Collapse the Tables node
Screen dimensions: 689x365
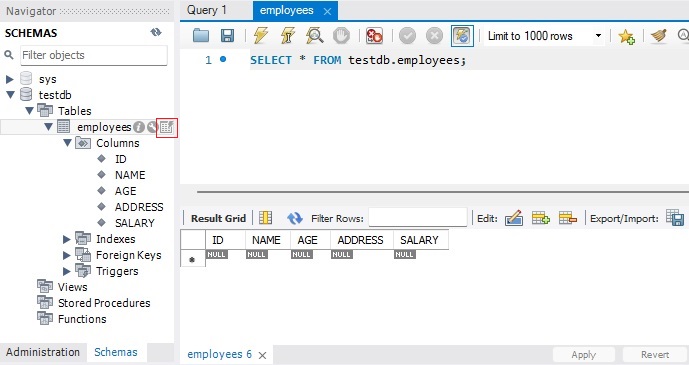[x=29, y=110]
